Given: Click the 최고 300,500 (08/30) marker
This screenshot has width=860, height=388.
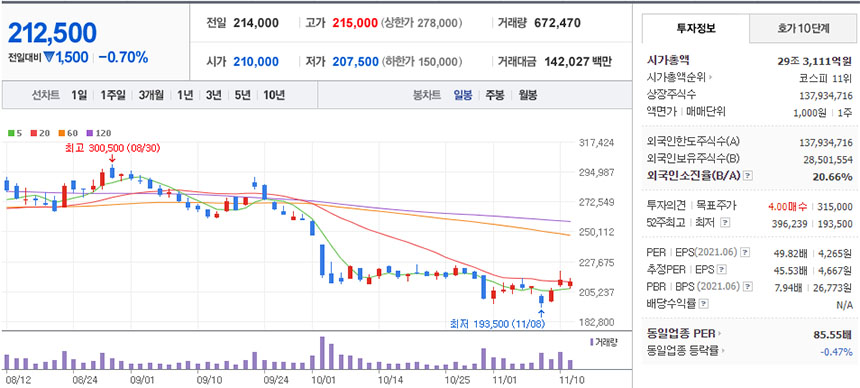Looking at the screenshot, I should pyautogui.click(x=112, y=149).
